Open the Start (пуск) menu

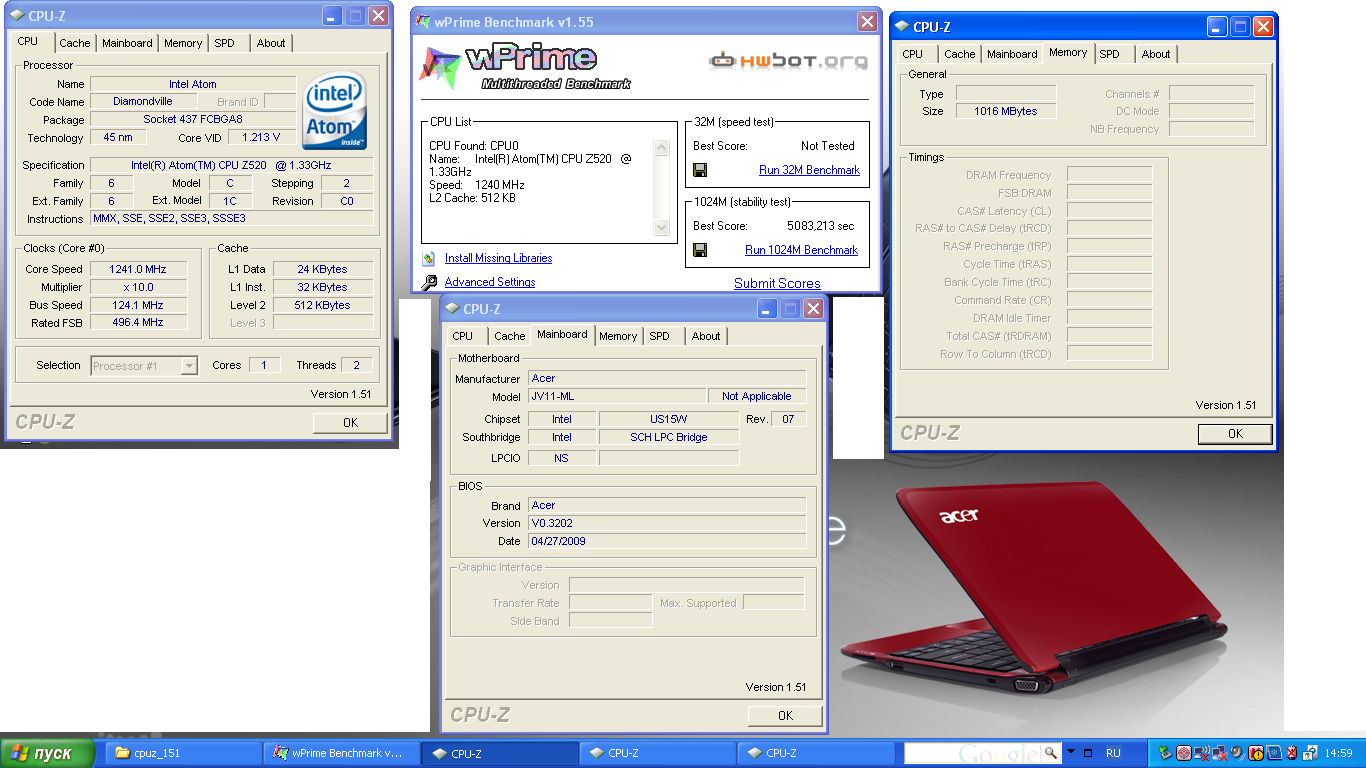48,753
